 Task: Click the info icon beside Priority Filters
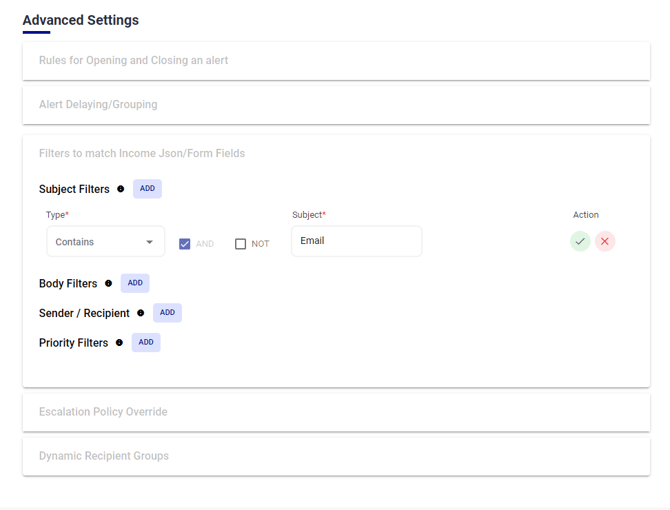point(120,343)
